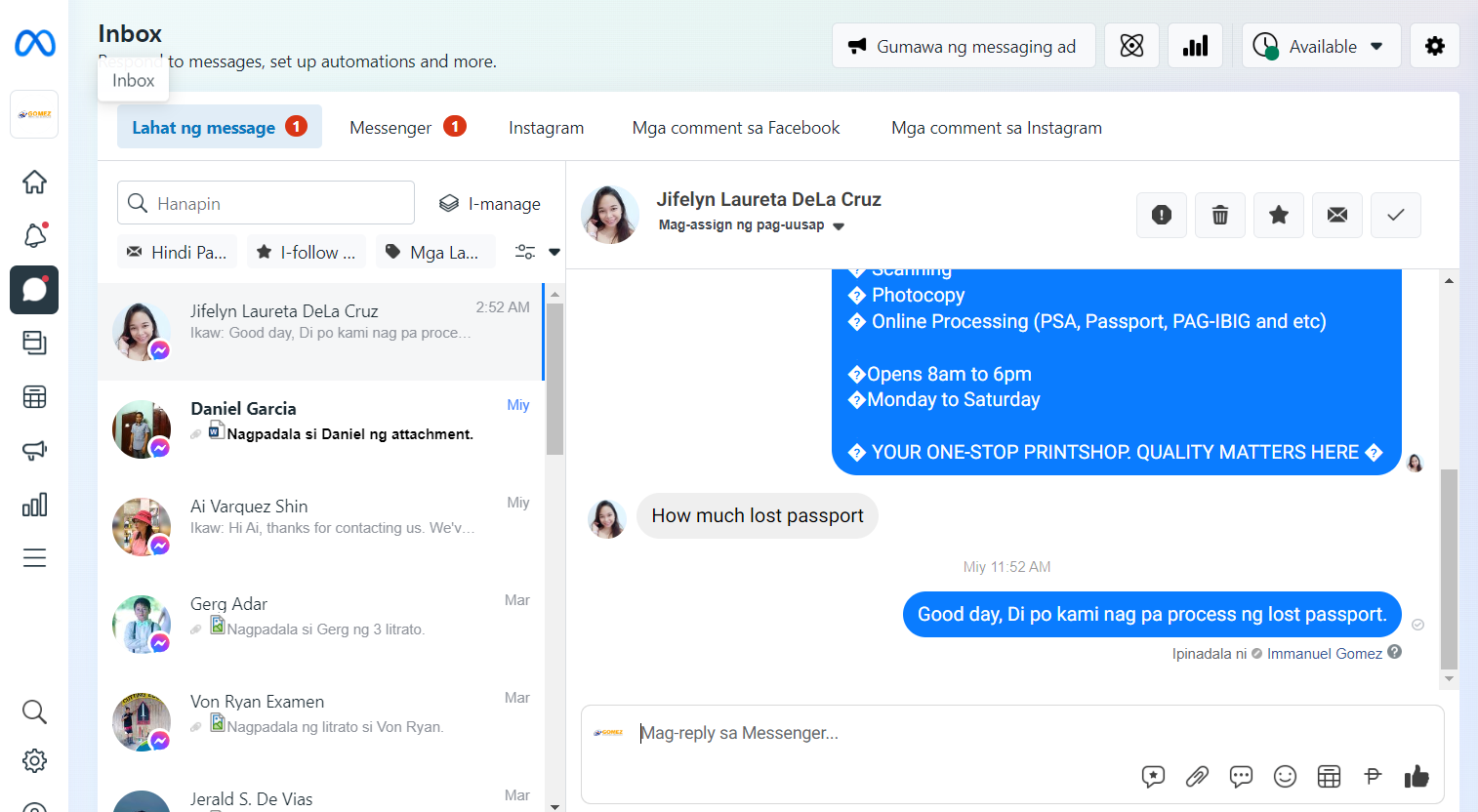The image size is (1478, 812).
Task: Click the sidebar magnifying glass search icon
Action: click(x=34, y=711)
